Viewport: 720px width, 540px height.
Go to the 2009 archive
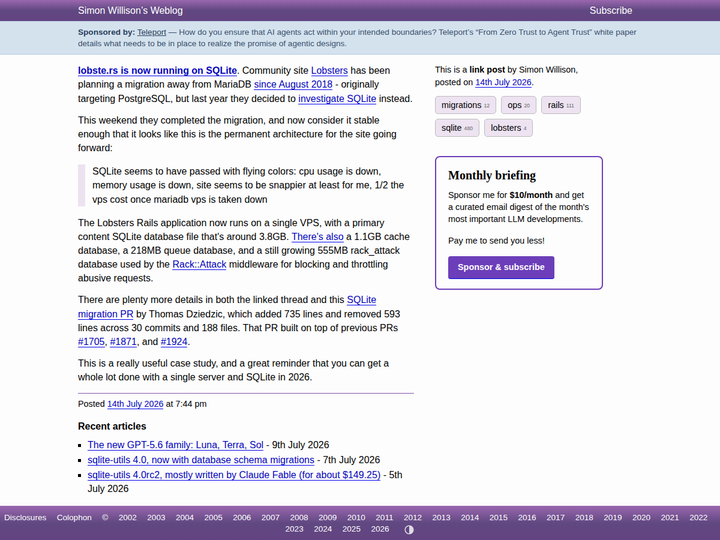click(x=327, y=518)
